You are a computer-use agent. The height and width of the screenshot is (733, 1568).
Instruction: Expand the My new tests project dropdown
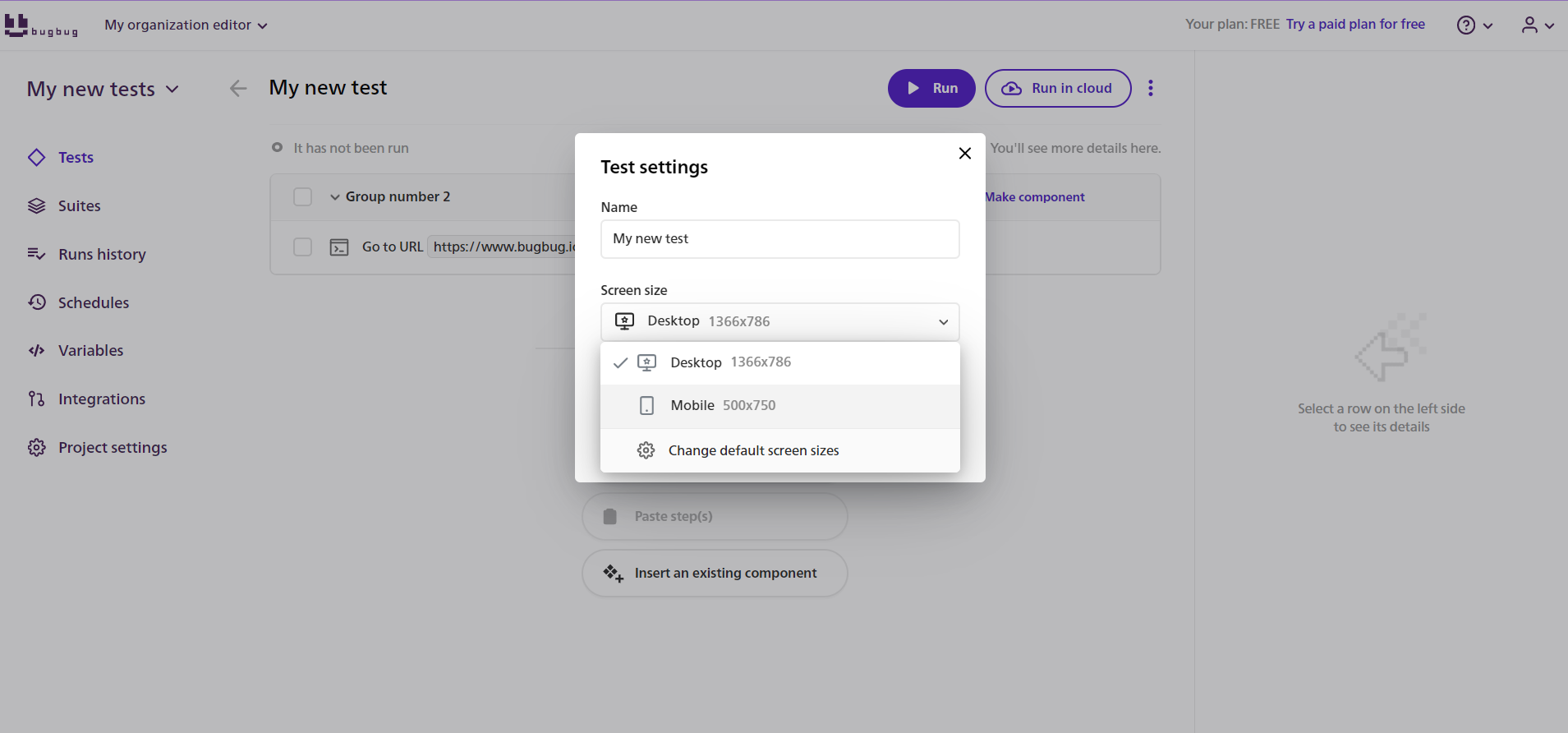click(103, 89)
